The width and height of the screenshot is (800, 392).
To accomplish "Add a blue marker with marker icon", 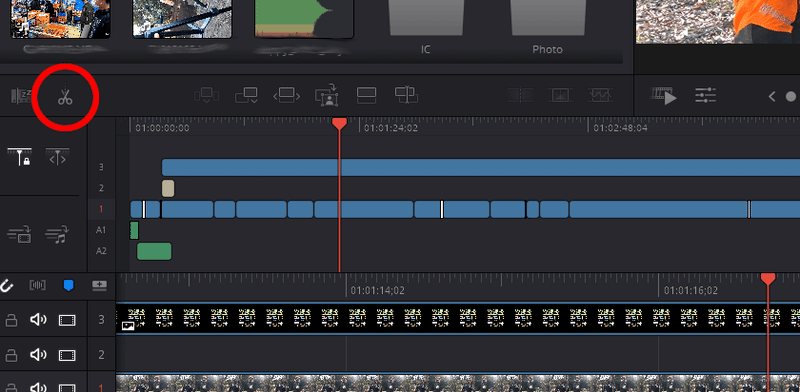I will click(68, 286).
